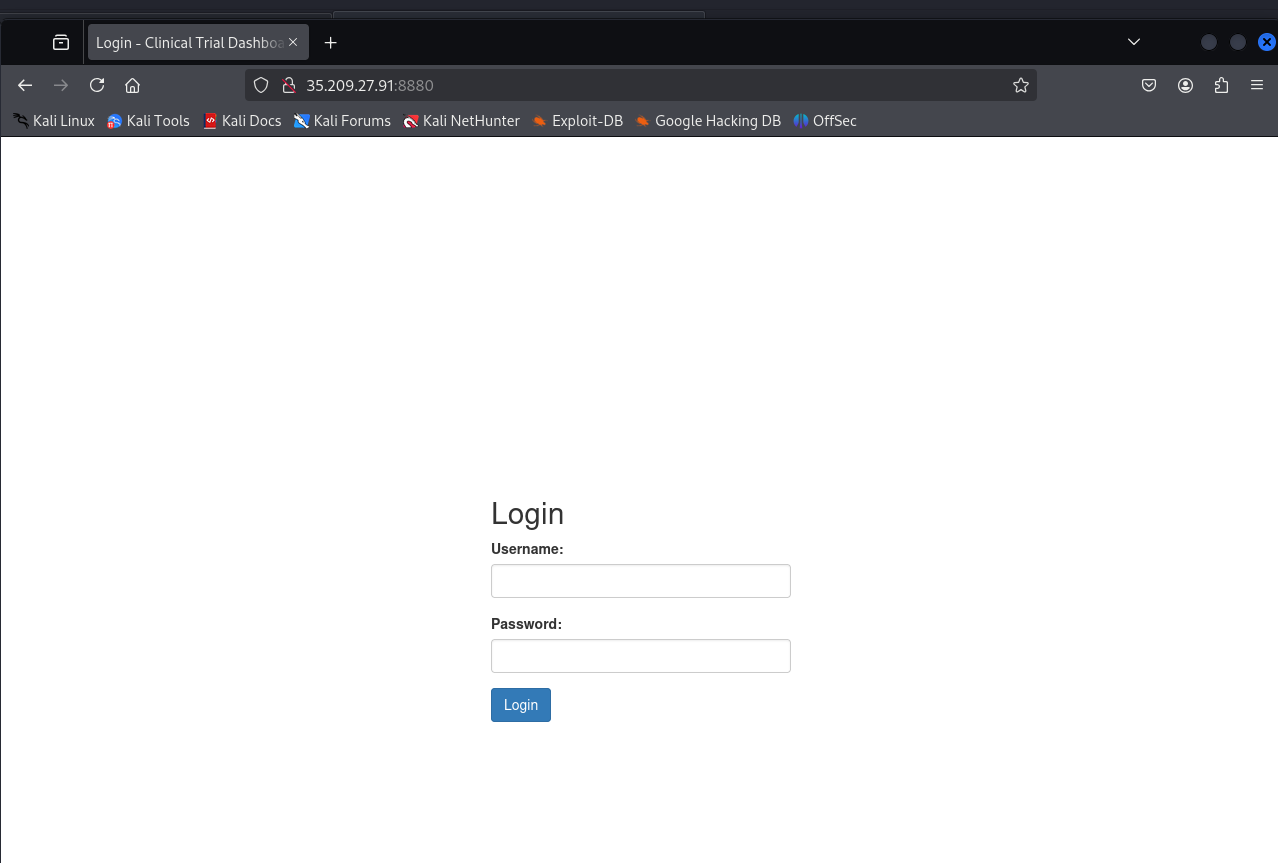Select the Login - Clinical Trial Dashboard tab
Image resolution: width=1278 pixels, height=863 pixels.
click(x=188, y=42)
